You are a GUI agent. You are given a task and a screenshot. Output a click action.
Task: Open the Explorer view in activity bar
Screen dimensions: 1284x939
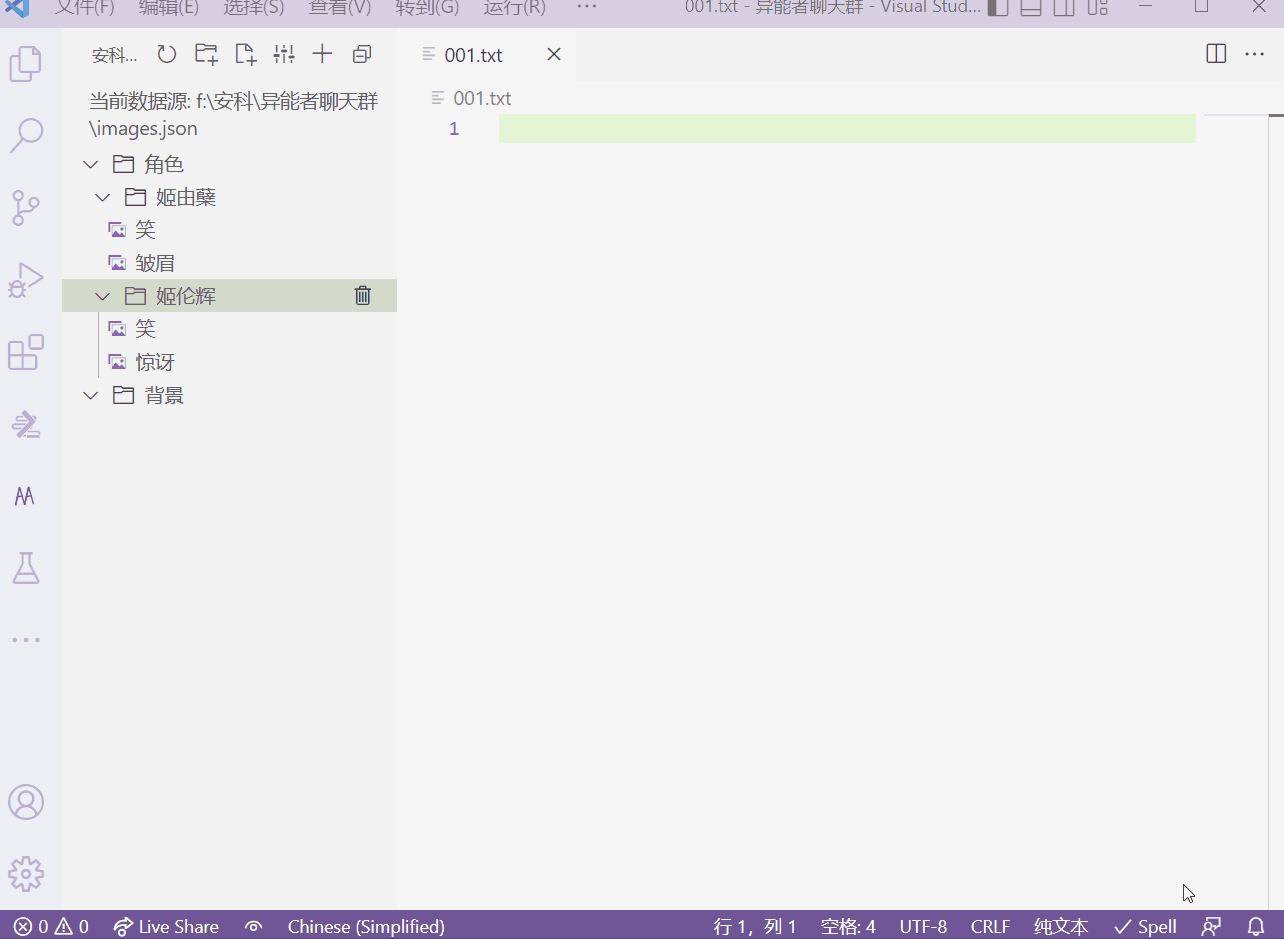(26, 63)
